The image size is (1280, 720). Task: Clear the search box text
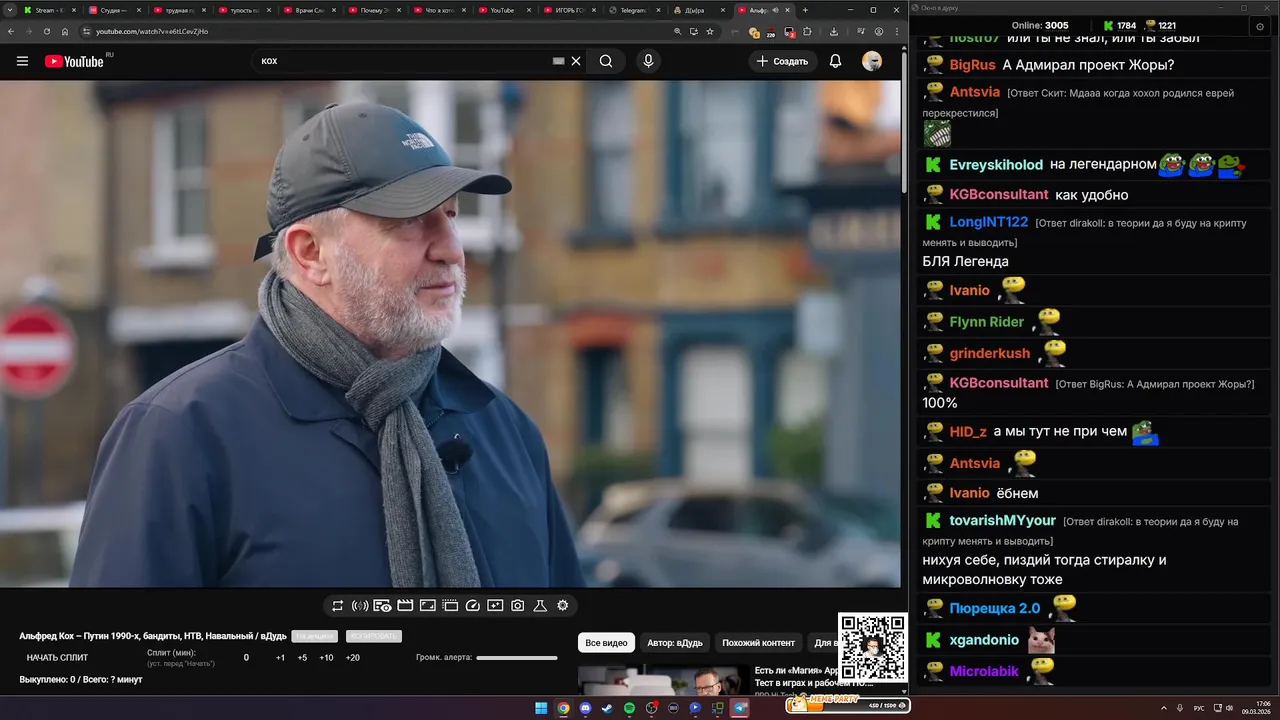click(576, 61)
